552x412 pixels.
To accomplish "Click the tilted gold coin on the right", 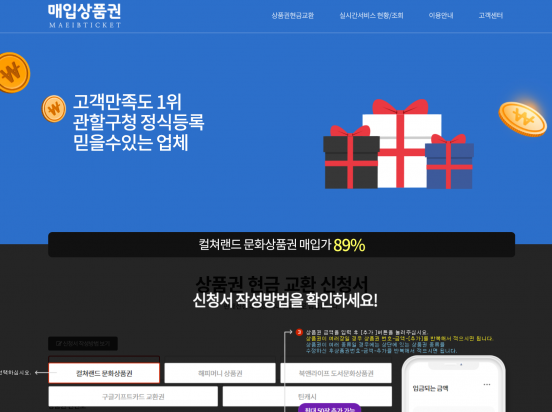I will (x=522, y=118).
